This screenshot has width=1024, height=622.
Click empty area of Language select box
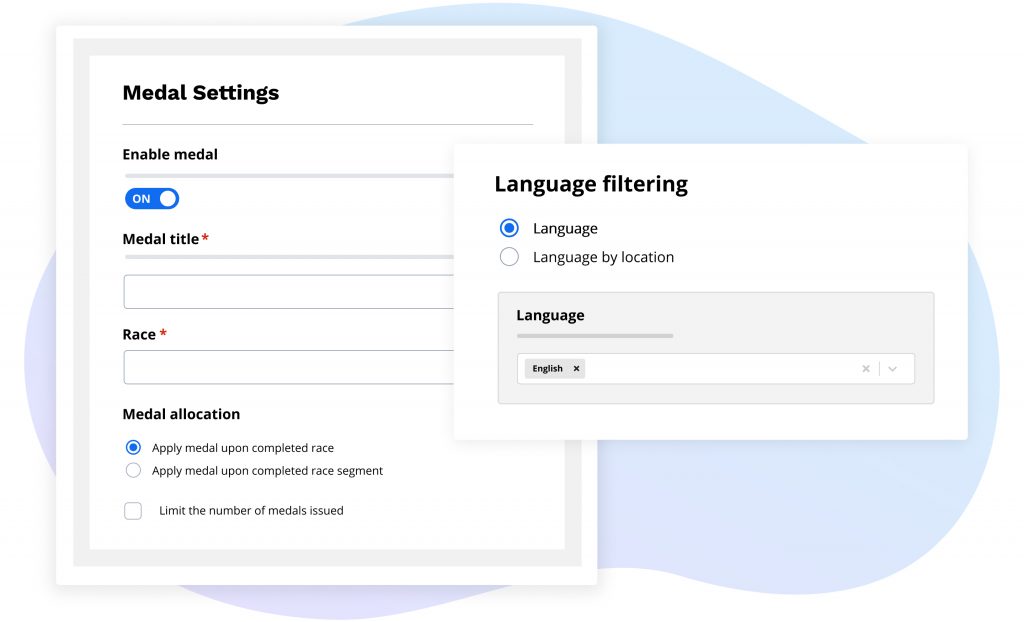[720, 369]
